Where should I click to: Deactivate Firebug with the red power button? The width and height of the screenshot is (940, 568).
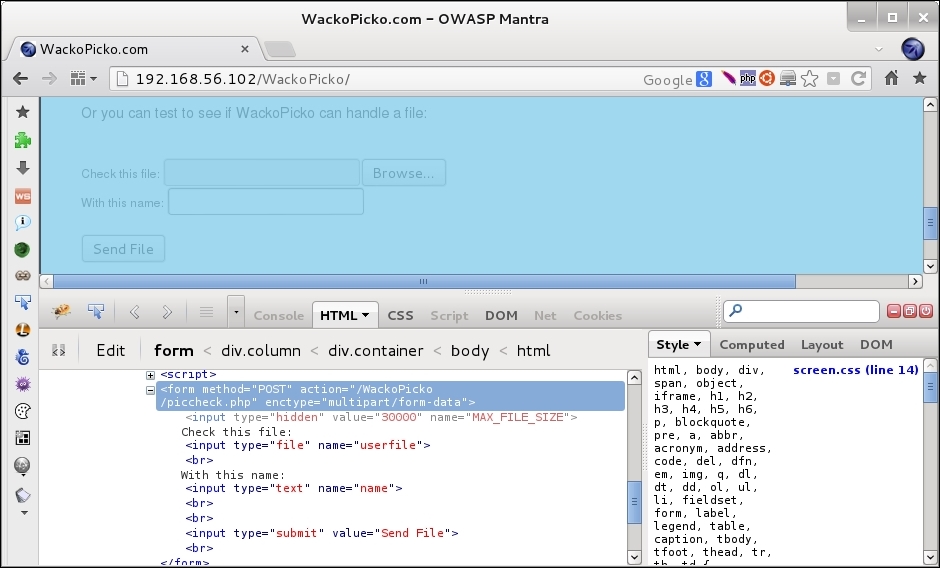(x=926, y=311)
